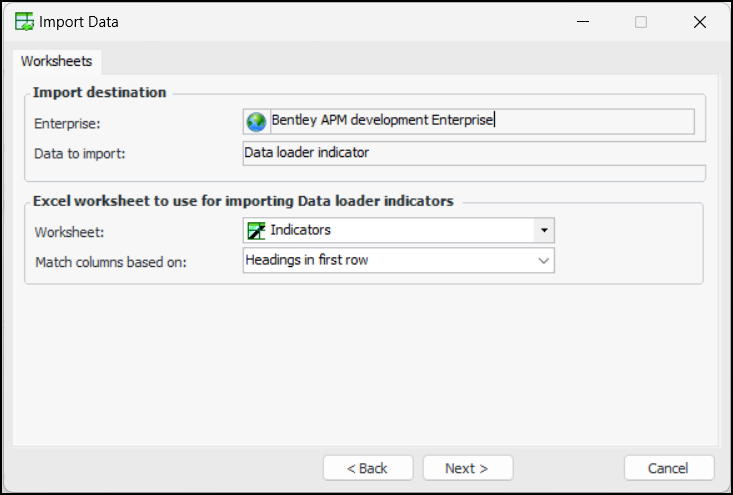
Task: Go back with the Back button
Action: 368,468
